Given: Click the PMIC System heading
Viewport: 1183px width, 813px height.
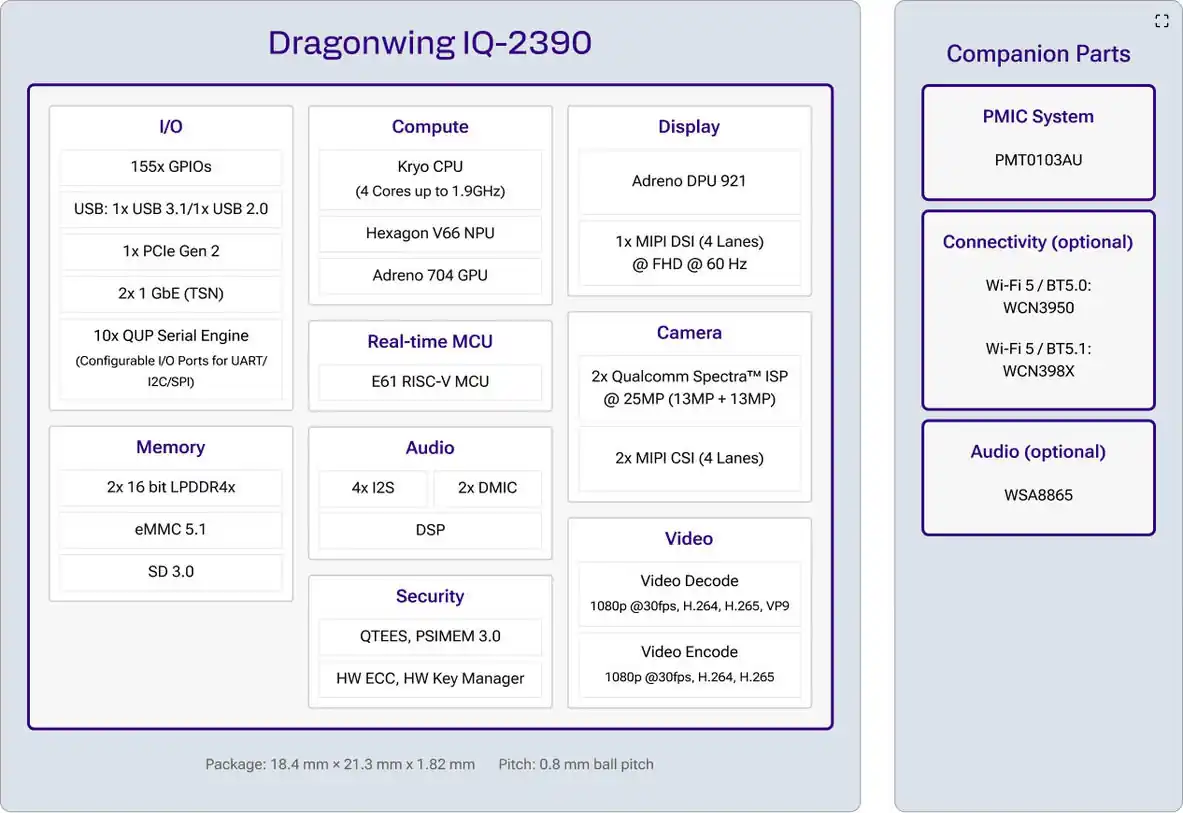Looking at the screenshot, I should click(x=1038, y=117).
